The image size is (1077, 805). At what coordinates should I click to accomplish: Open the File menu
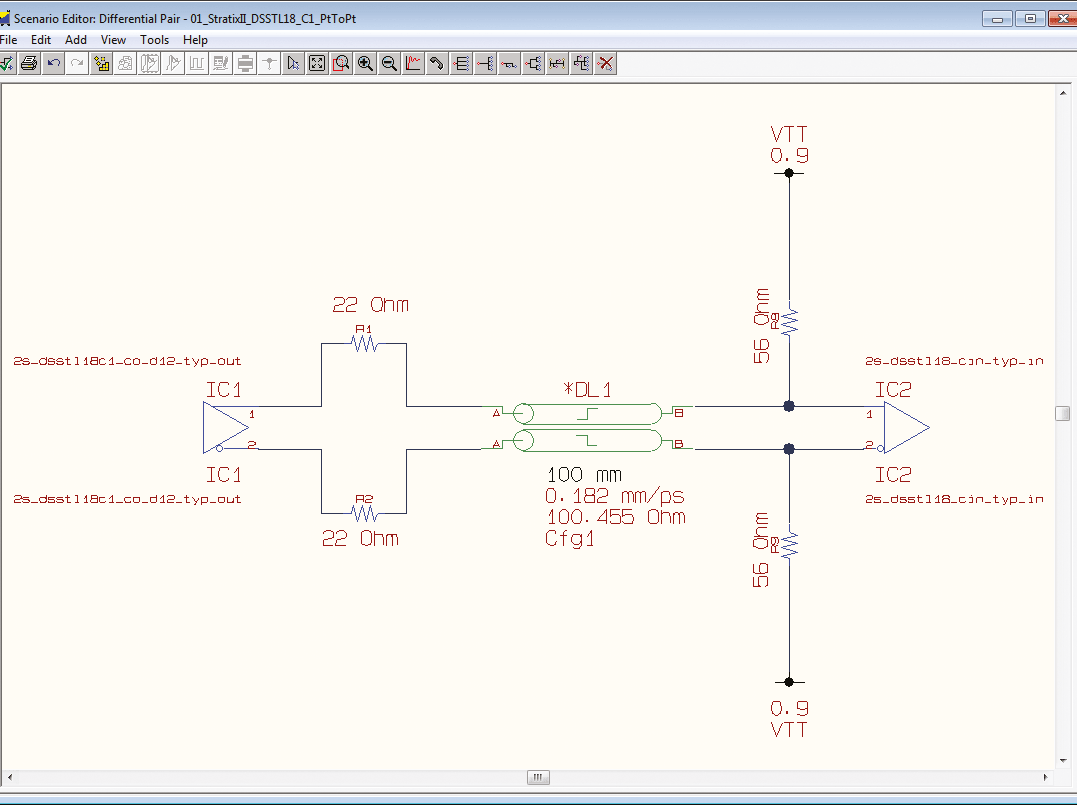[x=9, y=40]
